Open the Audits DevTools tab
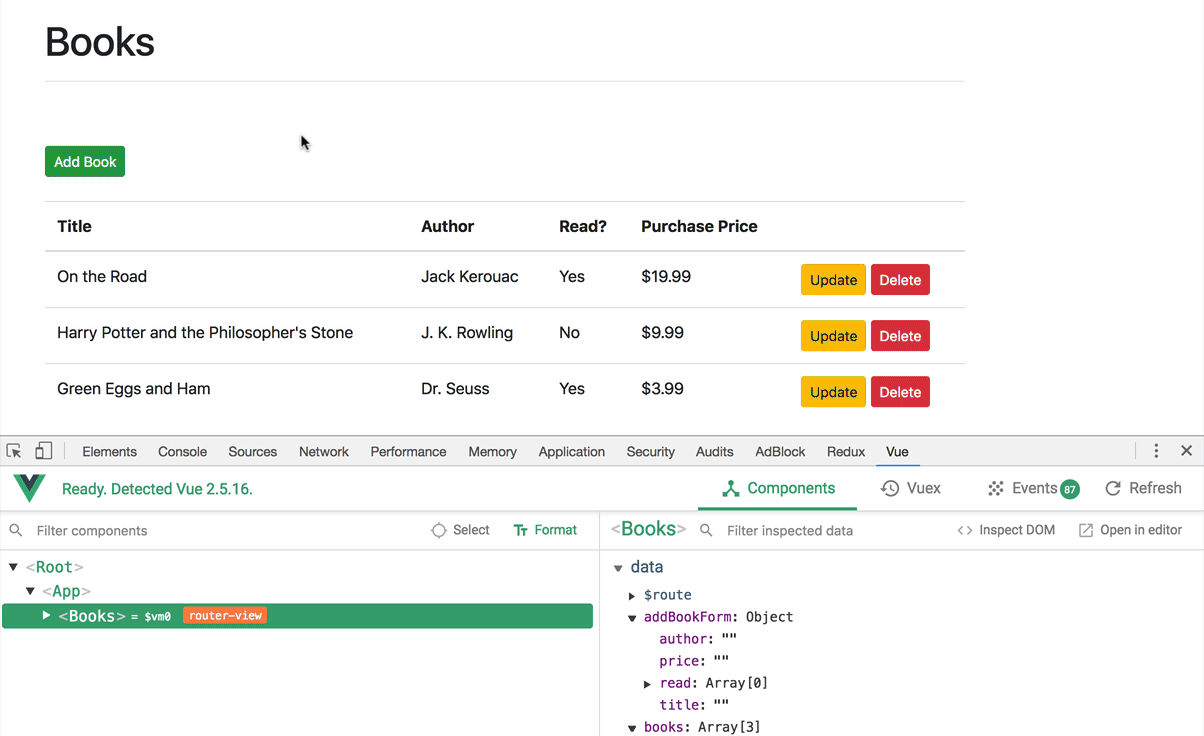This screenshot has height=736, width=1204. [714, 451]
